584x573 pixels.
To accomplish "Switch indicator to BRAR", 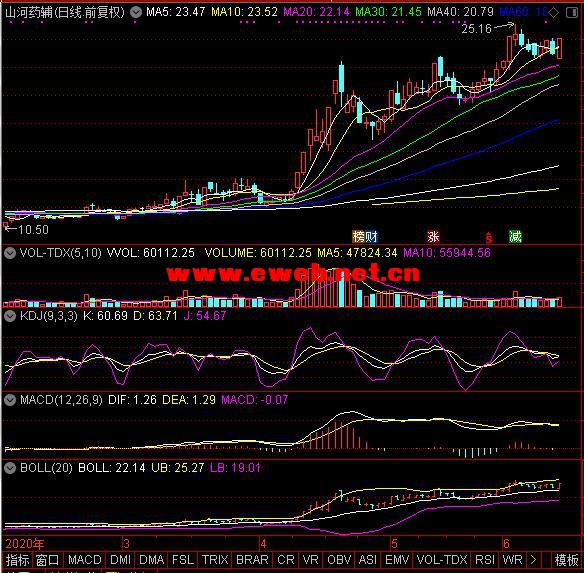I will (x=252, y=560).
